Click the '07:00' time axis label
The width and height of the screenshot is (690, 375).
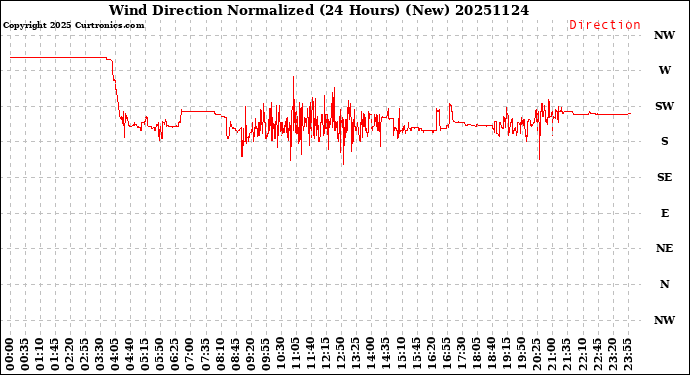point(190,355)
